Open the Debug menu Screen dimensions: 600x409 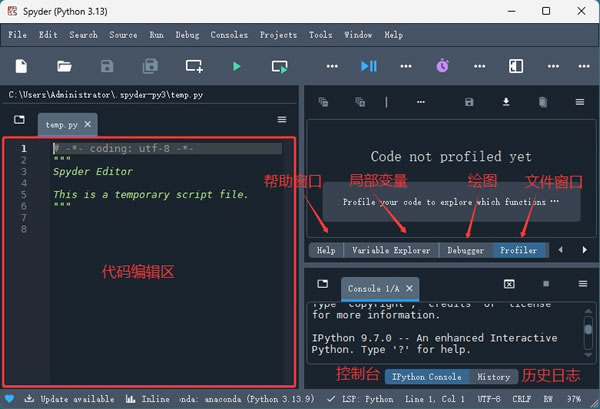[x=188, y=35]
